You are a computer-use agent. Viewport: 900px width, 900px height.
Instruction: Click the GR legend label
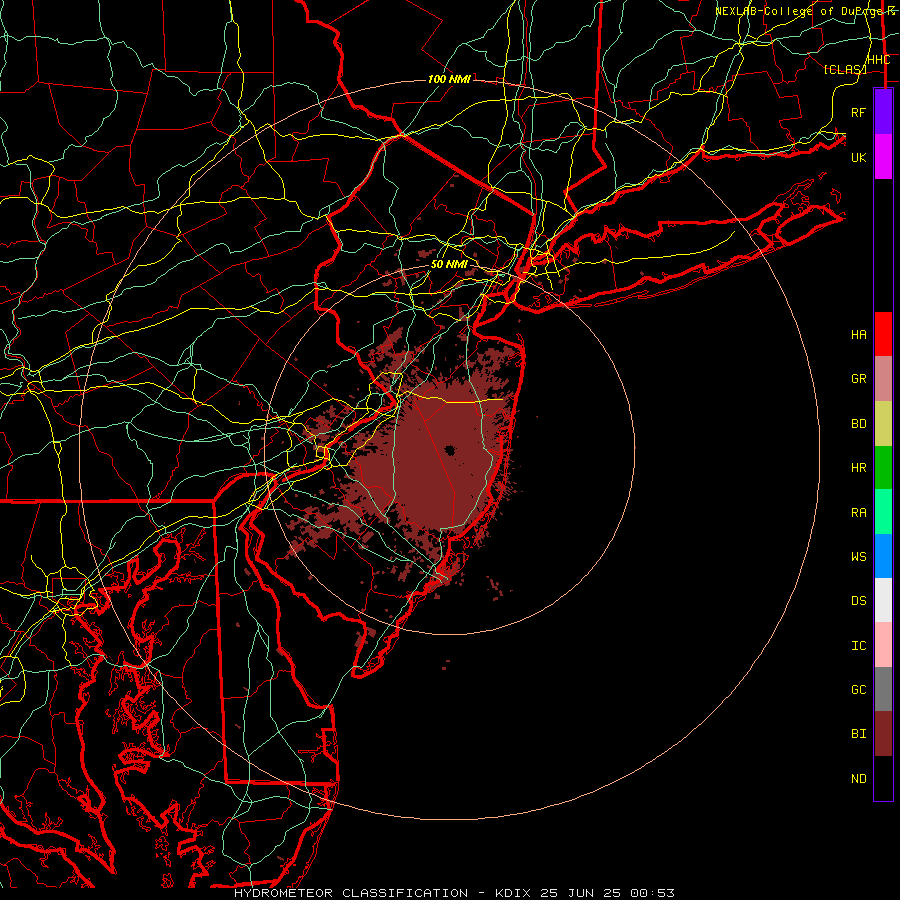click(859, 379)
